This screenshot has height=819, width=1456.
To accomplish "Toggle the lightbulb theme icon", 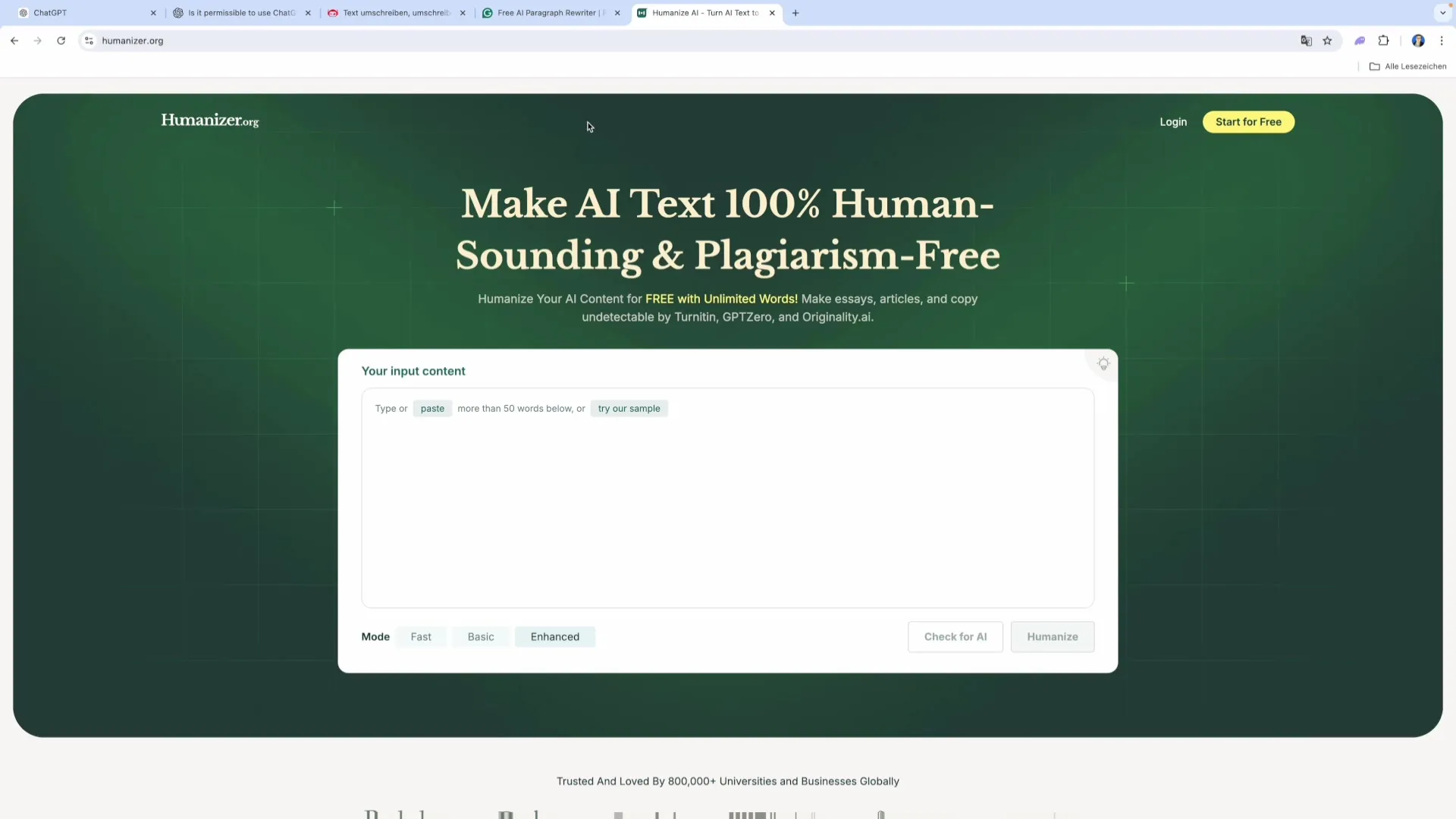I will tap(1103, 364).
